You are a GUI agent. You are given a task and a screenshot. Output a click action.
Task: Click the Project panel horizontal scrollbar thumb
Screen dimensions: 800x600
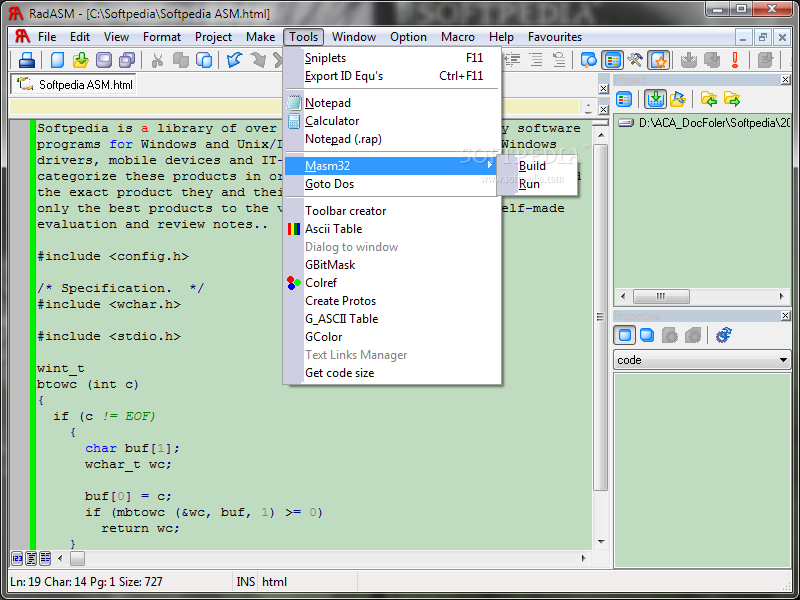point(661,296)
